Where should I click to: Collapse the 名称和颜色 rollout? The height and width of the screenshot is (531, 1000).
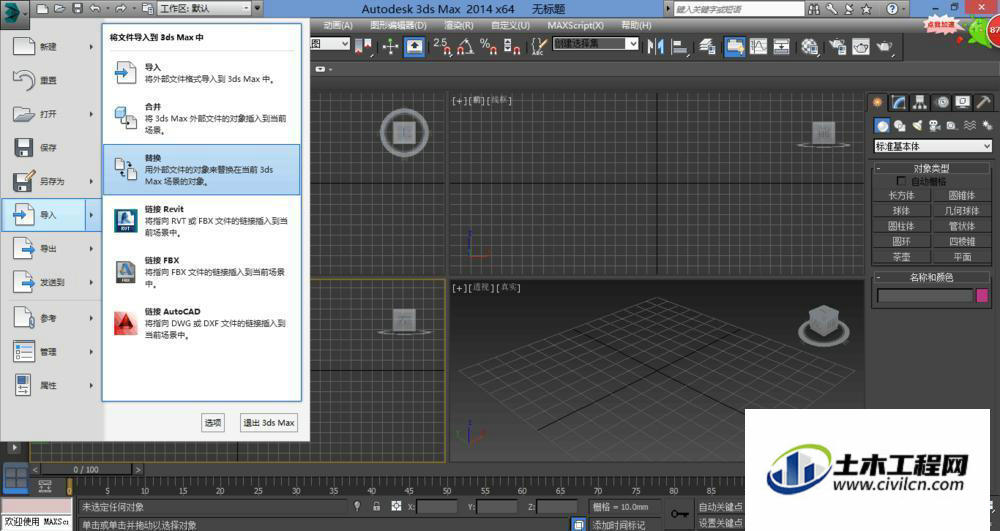(x=931, y=277)
